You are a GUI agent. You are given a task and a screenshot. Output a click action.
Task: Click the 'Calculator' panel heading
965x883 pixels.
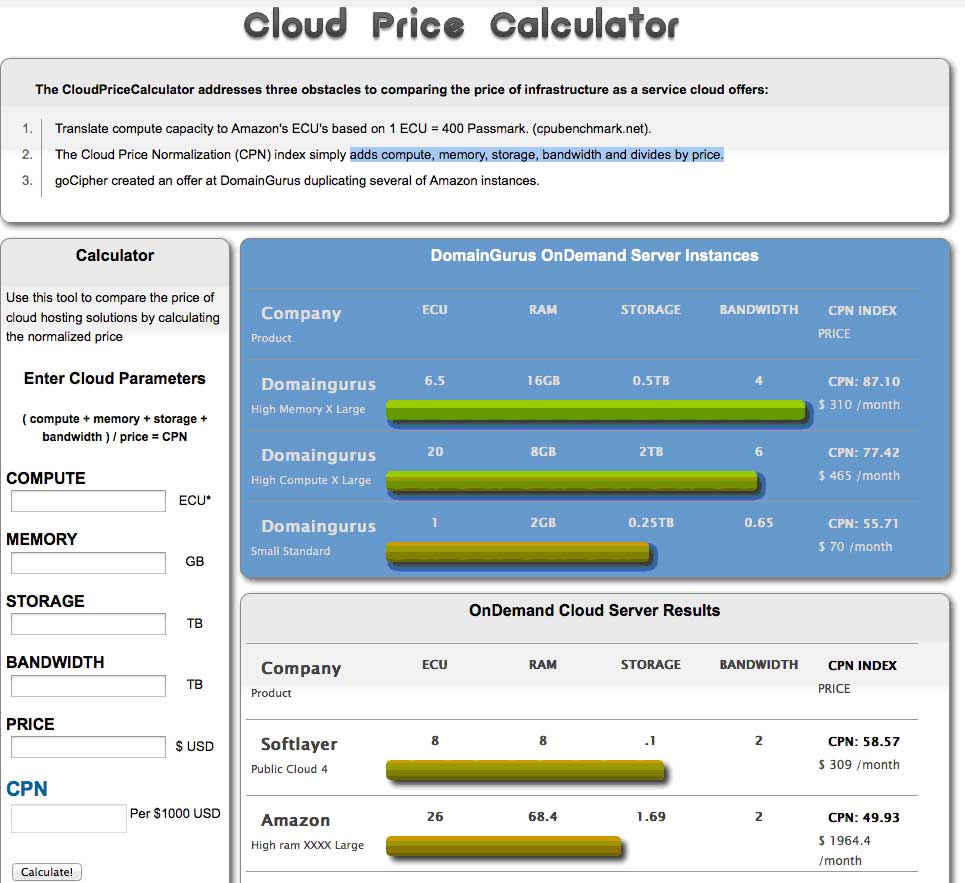click(114, 255)
